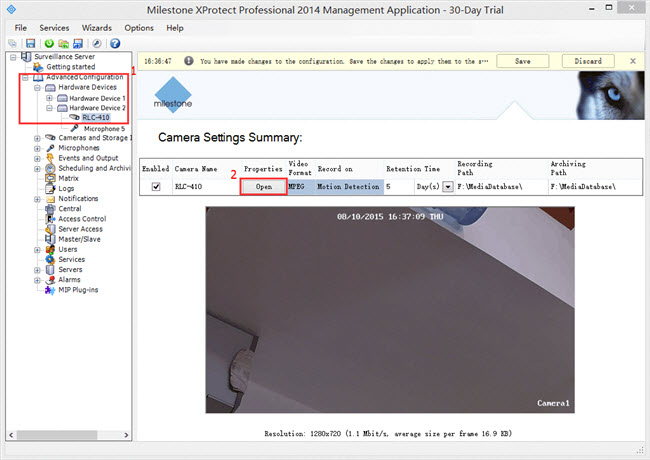Viewport: 650px width, 460px height.
Task: Open the Services menu
Action: [x=54, y=28]
